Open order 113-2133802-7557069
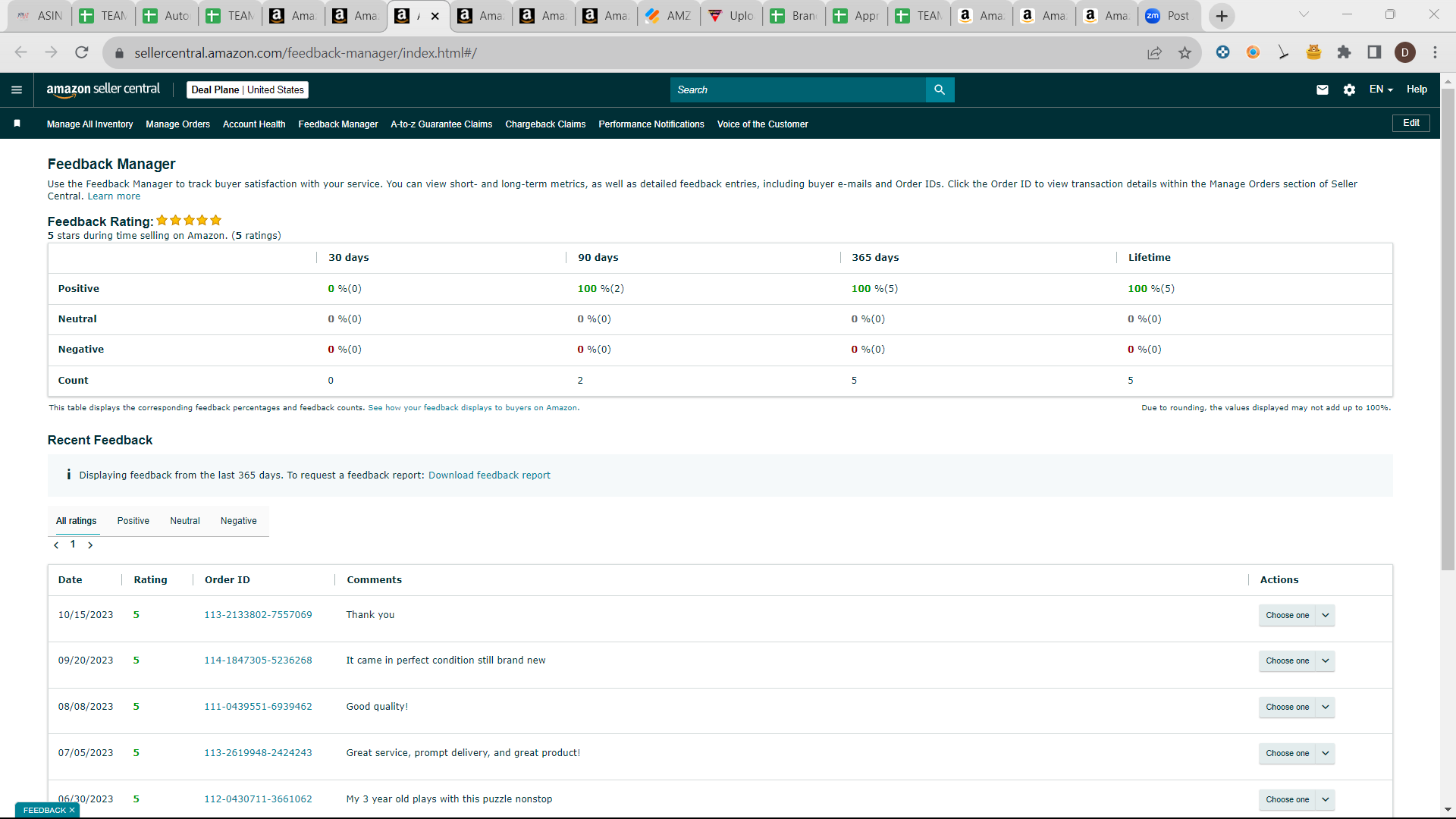The height and width of the screenshot is (819, 1456). (x=258, y=615)
